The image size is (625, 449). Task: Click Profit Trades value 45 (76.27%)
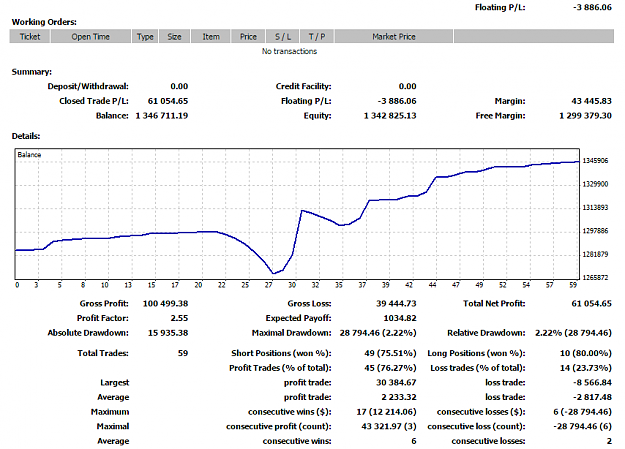click(x=390, y=368)
